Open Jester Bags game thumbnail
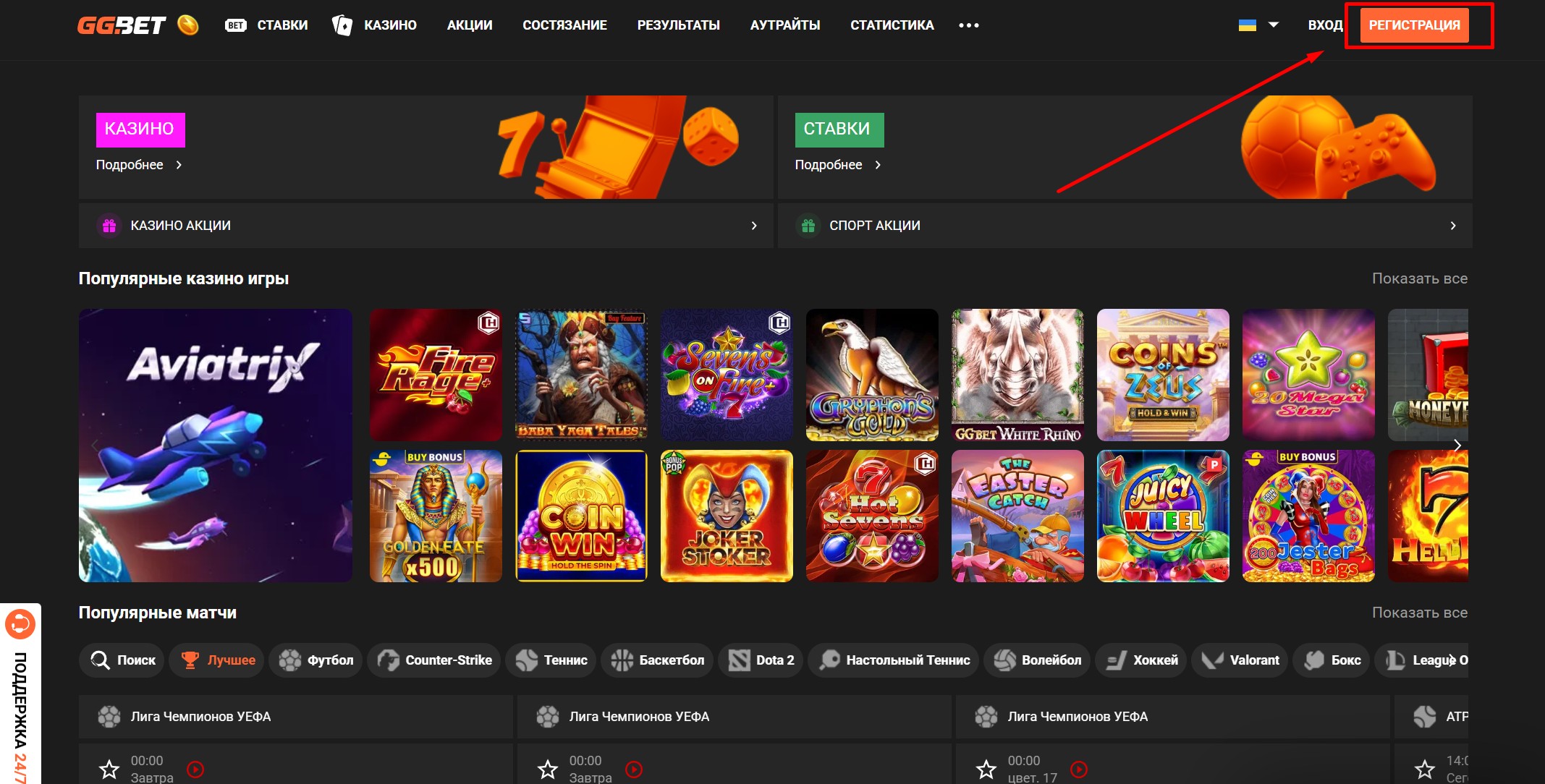This screenshot has height=784, width=1545. 1308,516
